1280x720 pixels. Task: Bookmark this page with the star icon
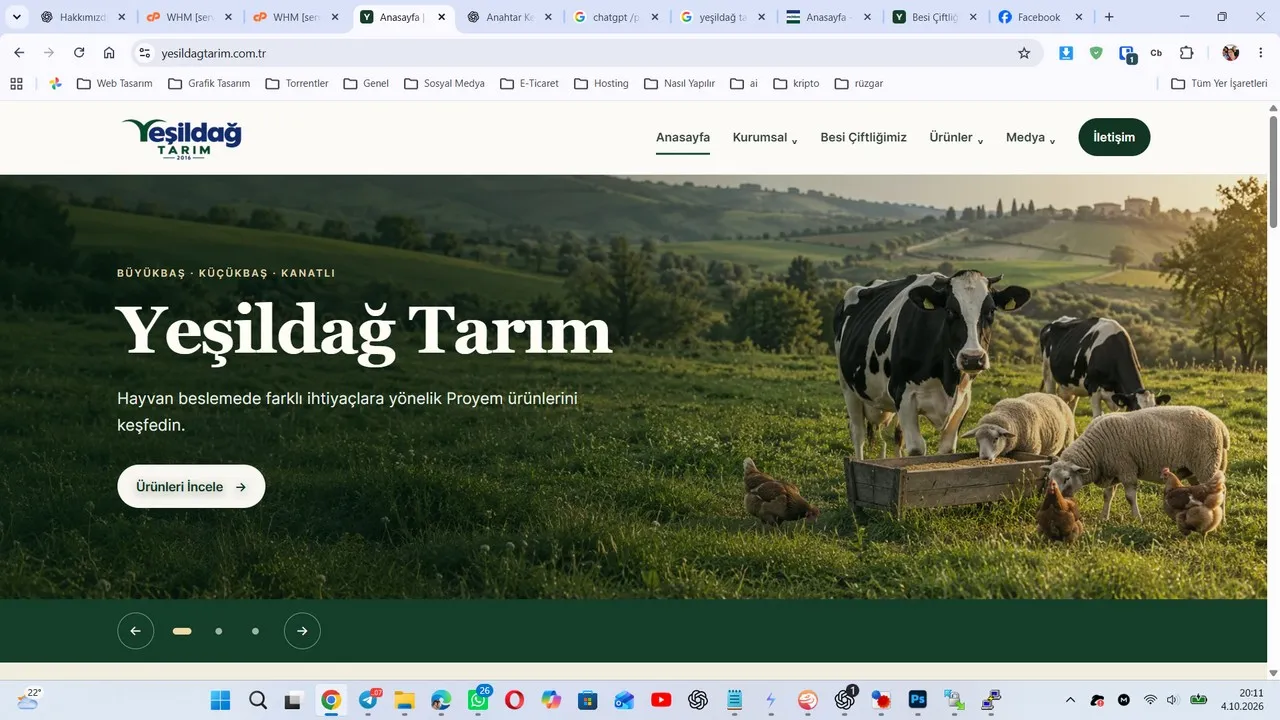coord(1024,53)
